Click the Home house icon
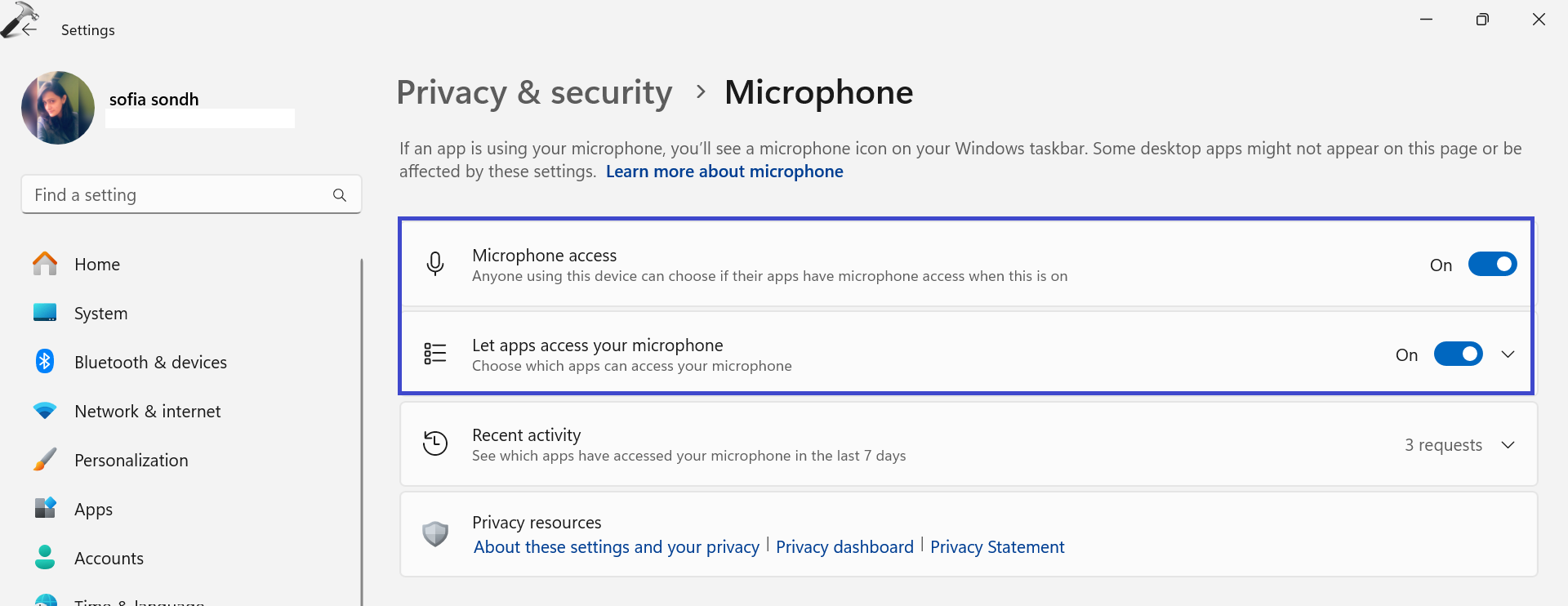 pyautogui.click(x=45, y=264)
